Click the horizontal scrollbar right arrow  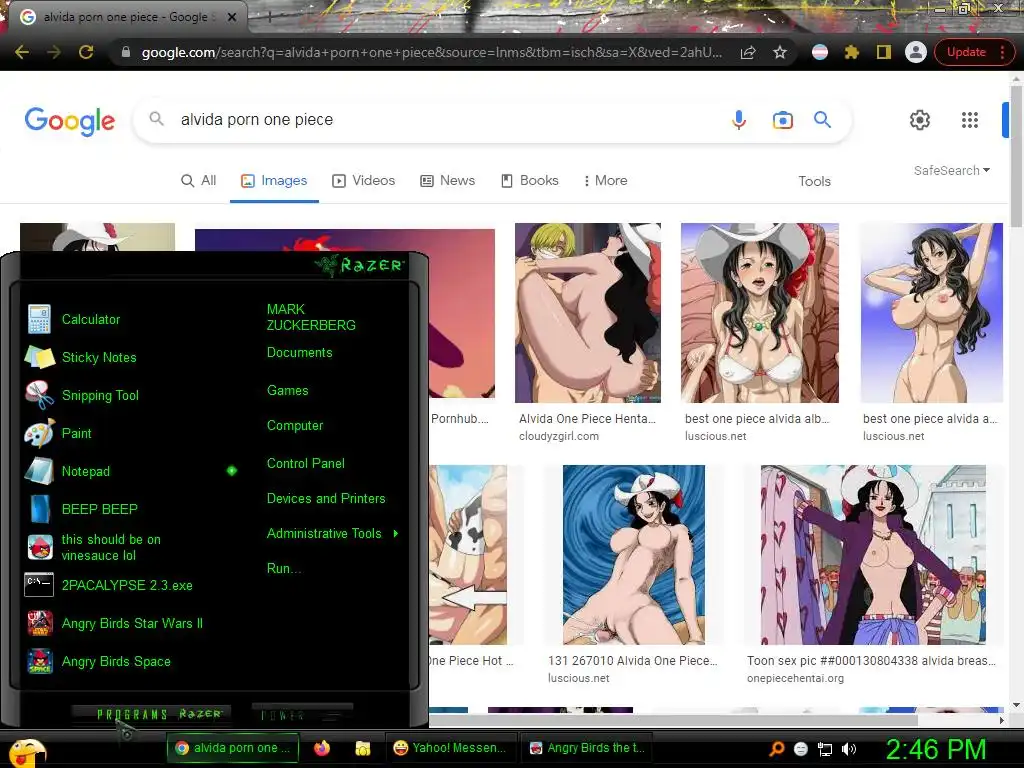1002,720
